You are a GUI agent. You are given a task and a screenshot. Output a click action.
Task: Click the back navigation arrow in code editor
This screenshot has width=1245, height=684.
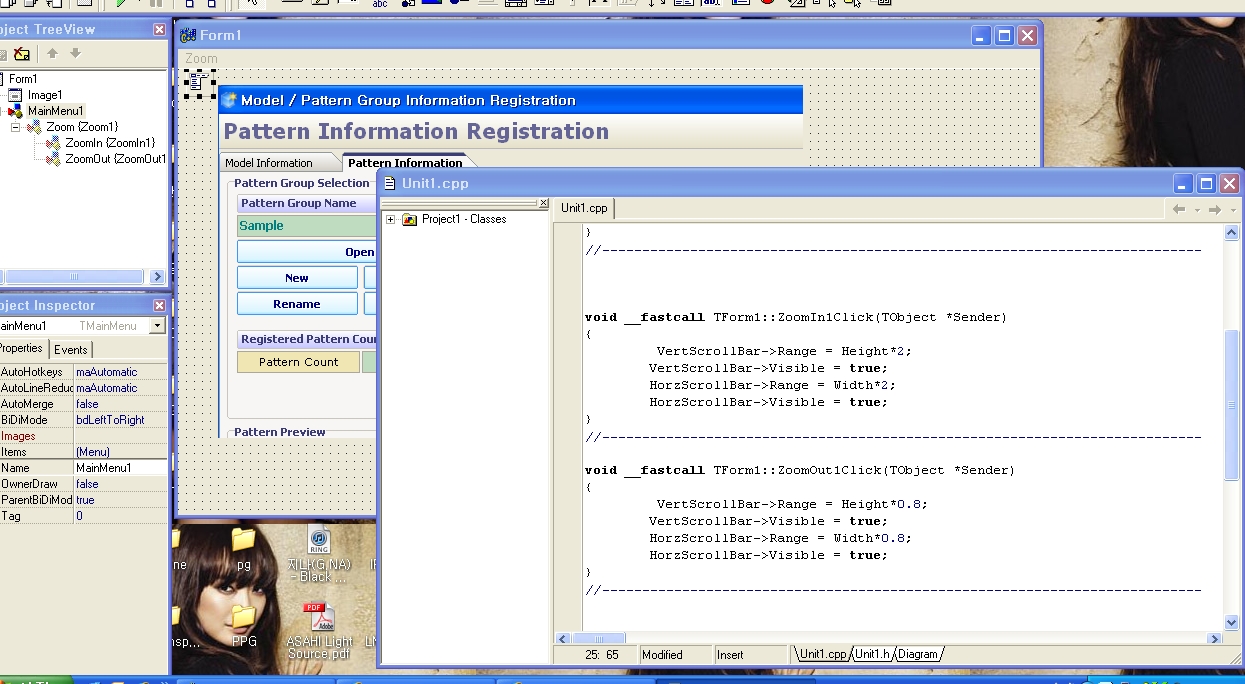point(1179,209)
